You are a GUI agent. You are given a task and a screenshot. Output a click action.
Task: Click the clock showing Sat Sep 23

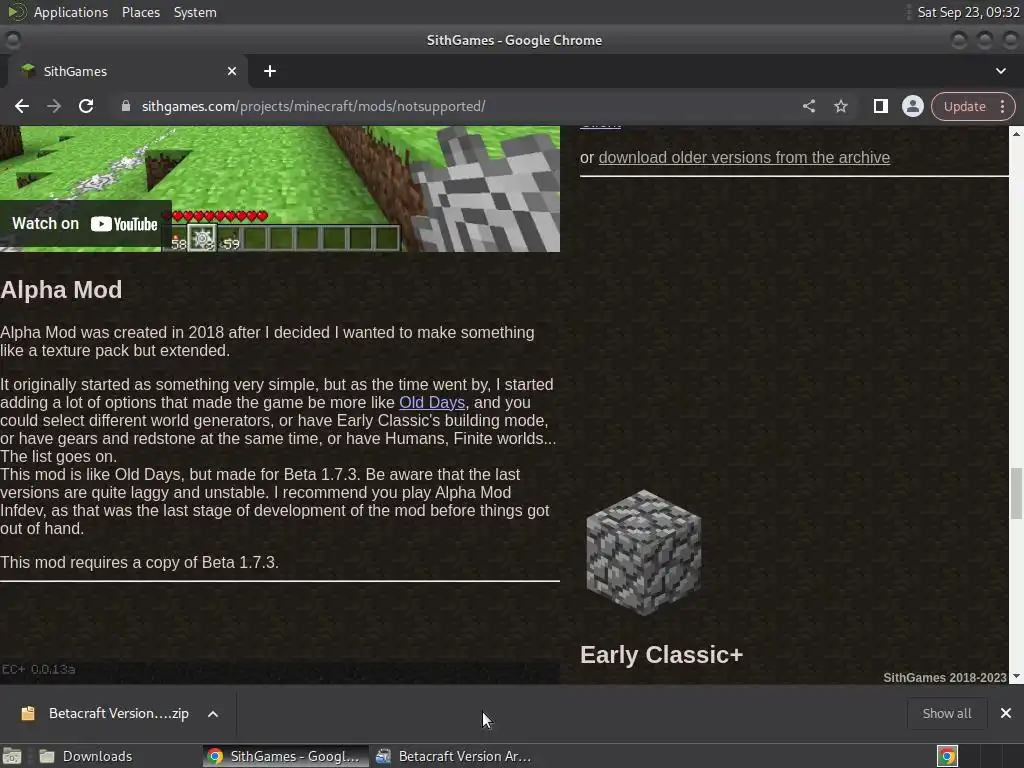point(968,12)
